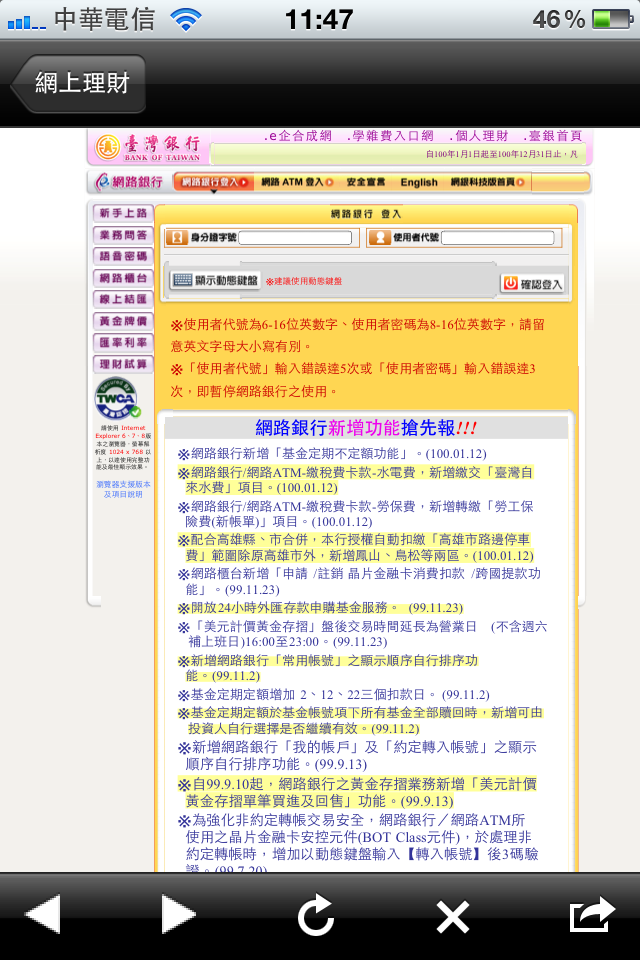Stop loading with the X icon
This screenshot has width=640, height=960.
pyautogui.click(x=453, y=917)
